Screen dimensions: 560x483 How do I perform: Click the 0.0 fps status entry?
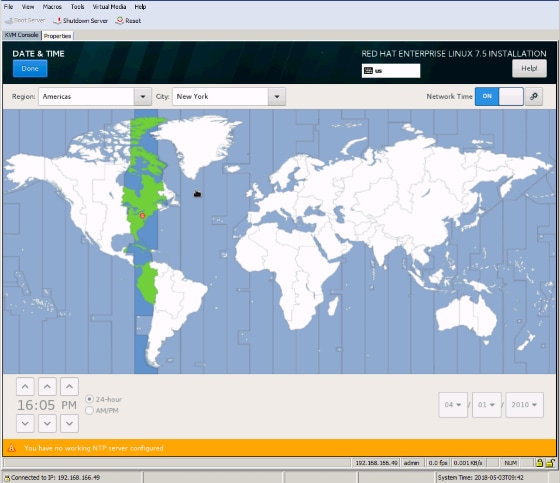[438, 463]
